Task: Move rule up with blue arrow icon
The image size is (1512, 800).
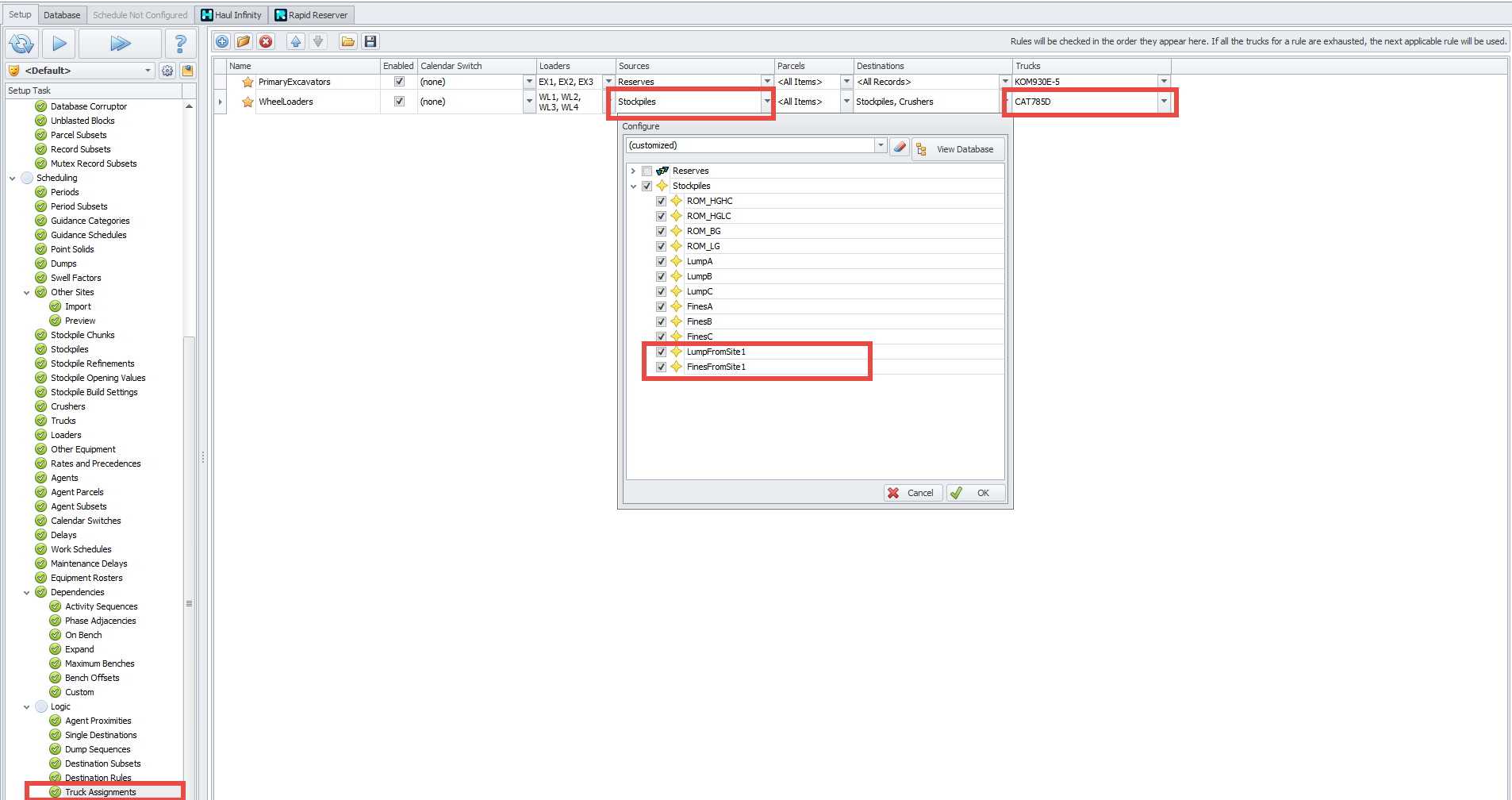Action: (x=296, y=41)
